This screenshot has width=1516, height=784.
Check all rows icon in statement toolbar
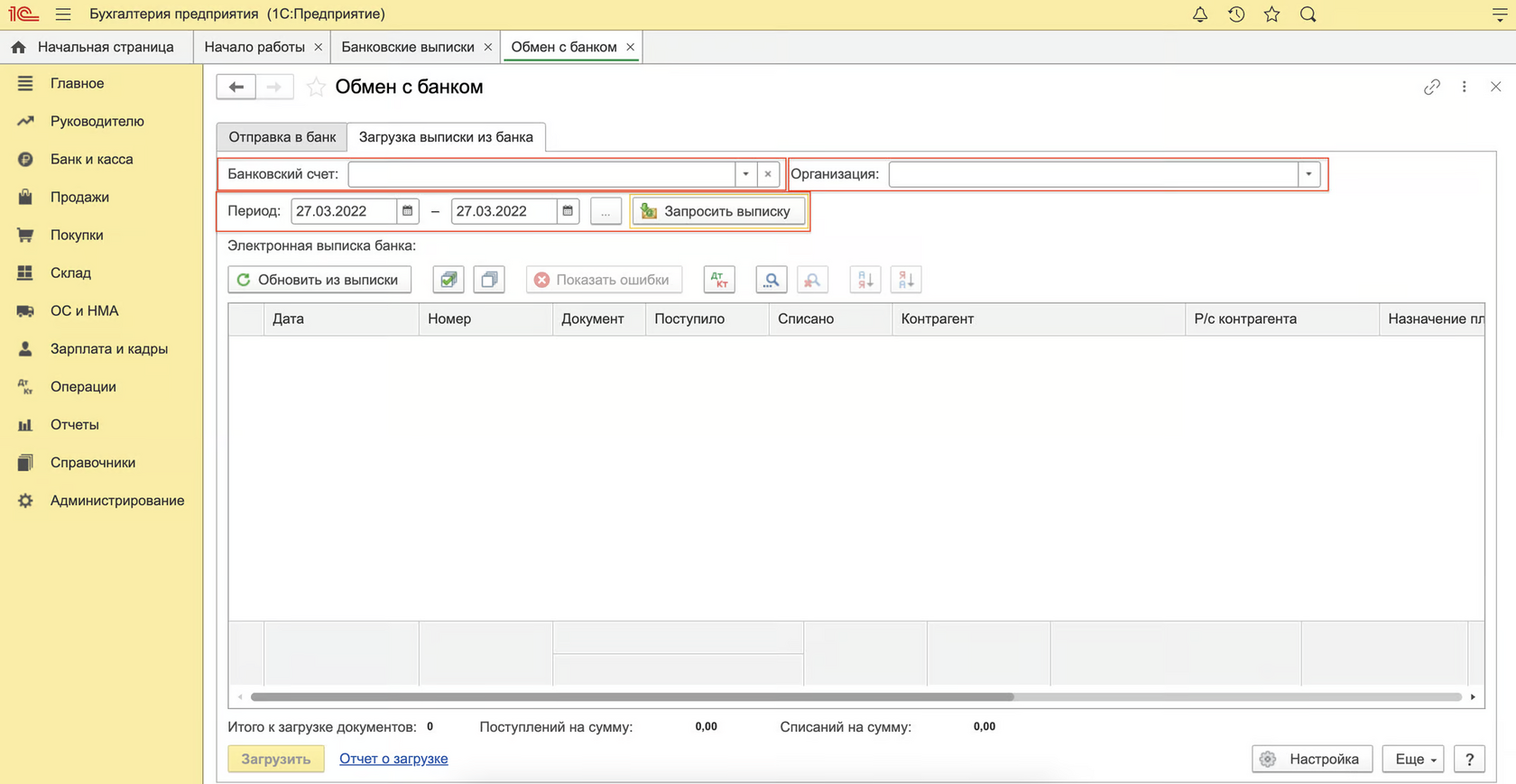[448, 280]
